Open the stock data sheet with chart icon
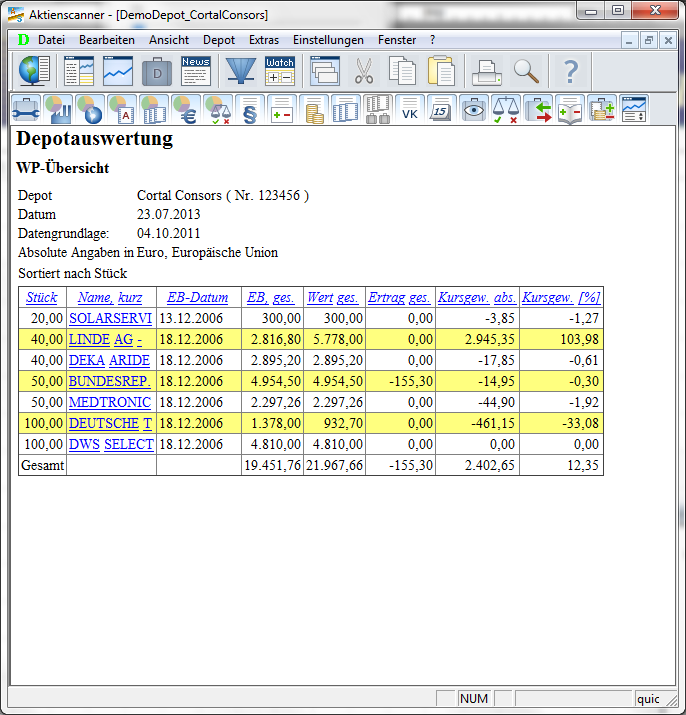Image resolution: width=686 pixels, height=715 pixels. click(79, 71)
